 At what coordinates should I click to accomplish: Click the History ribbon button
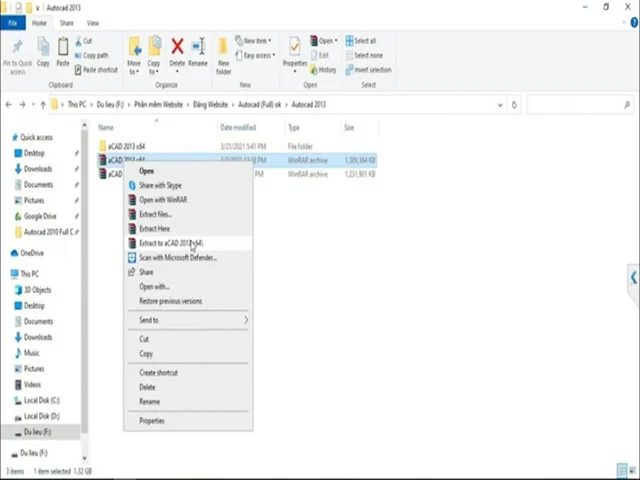tap(323, 70)
